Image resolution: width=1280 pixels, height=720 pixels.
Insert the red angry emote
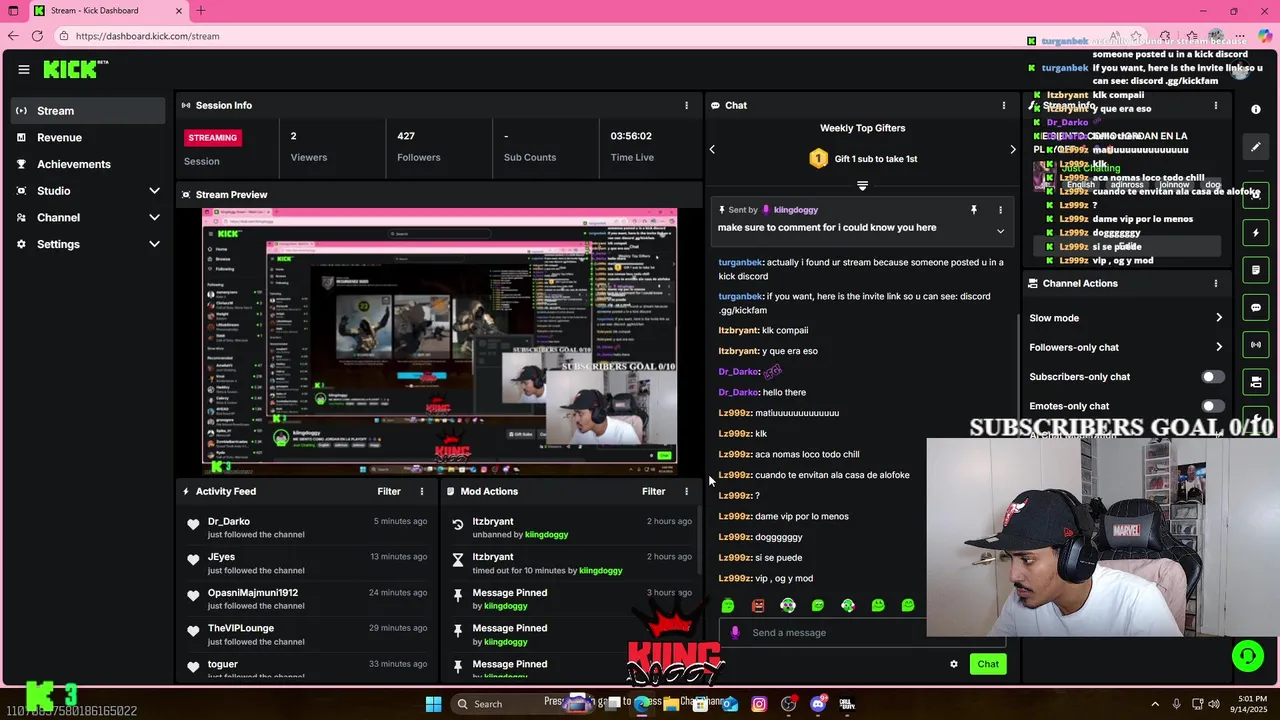pyautogui.click(x=758, y=605)
